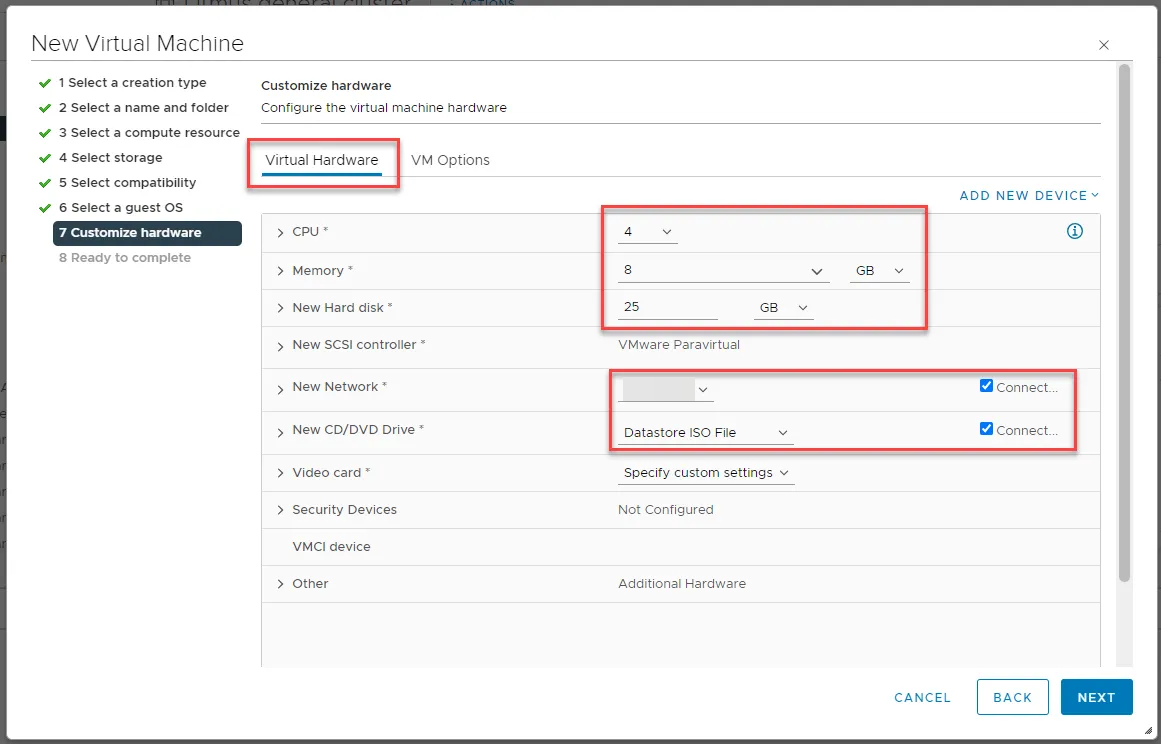Disable Connect for New CD/DVD Drive
Viewport: 1161px width, 744px height.
tap(986, 428)
